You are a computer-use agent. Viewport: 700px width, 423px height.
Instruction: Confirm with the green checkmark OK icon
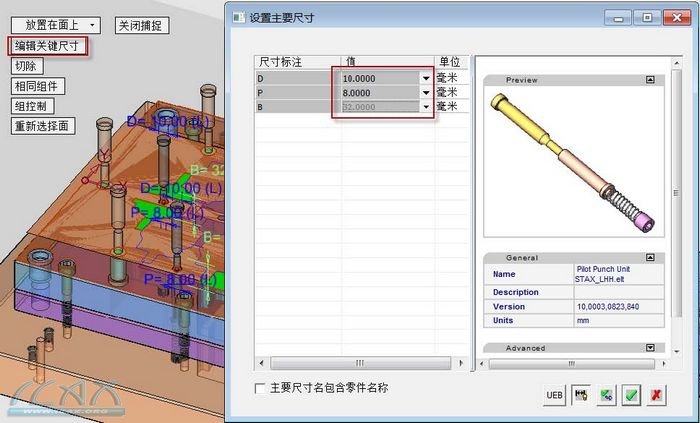(x=631, y=396)
